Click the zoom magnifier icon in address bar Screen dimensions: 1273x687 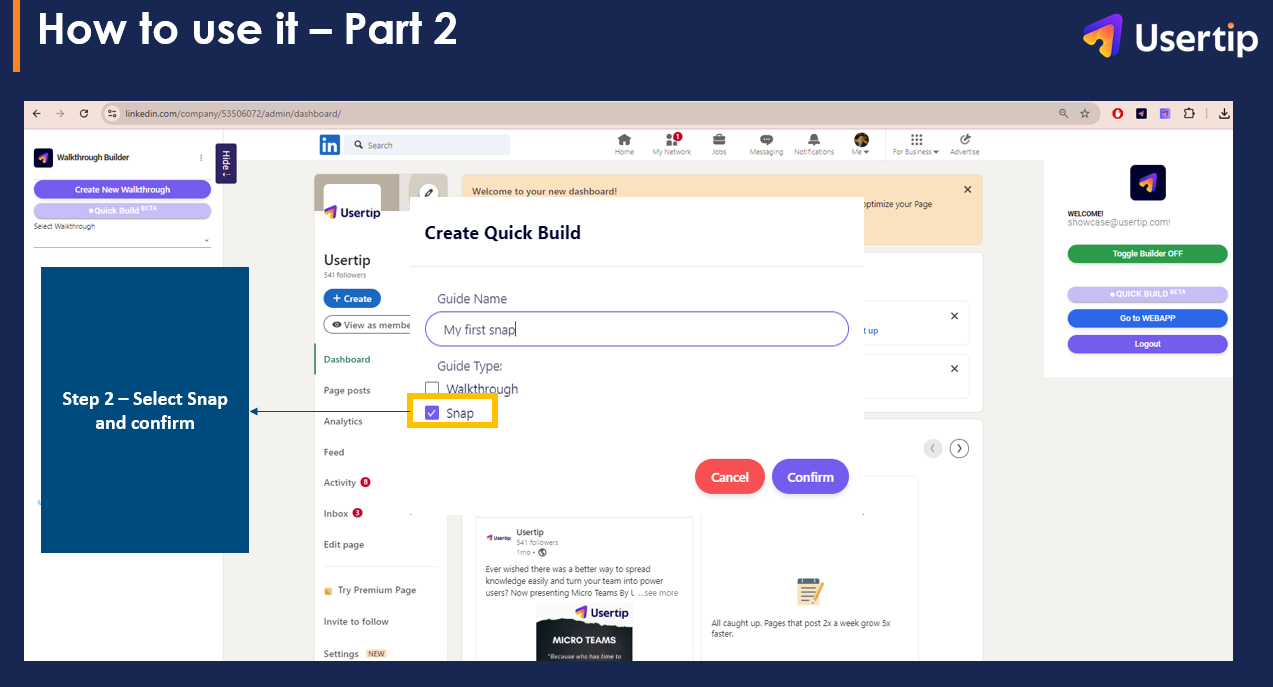point(1063,114)
